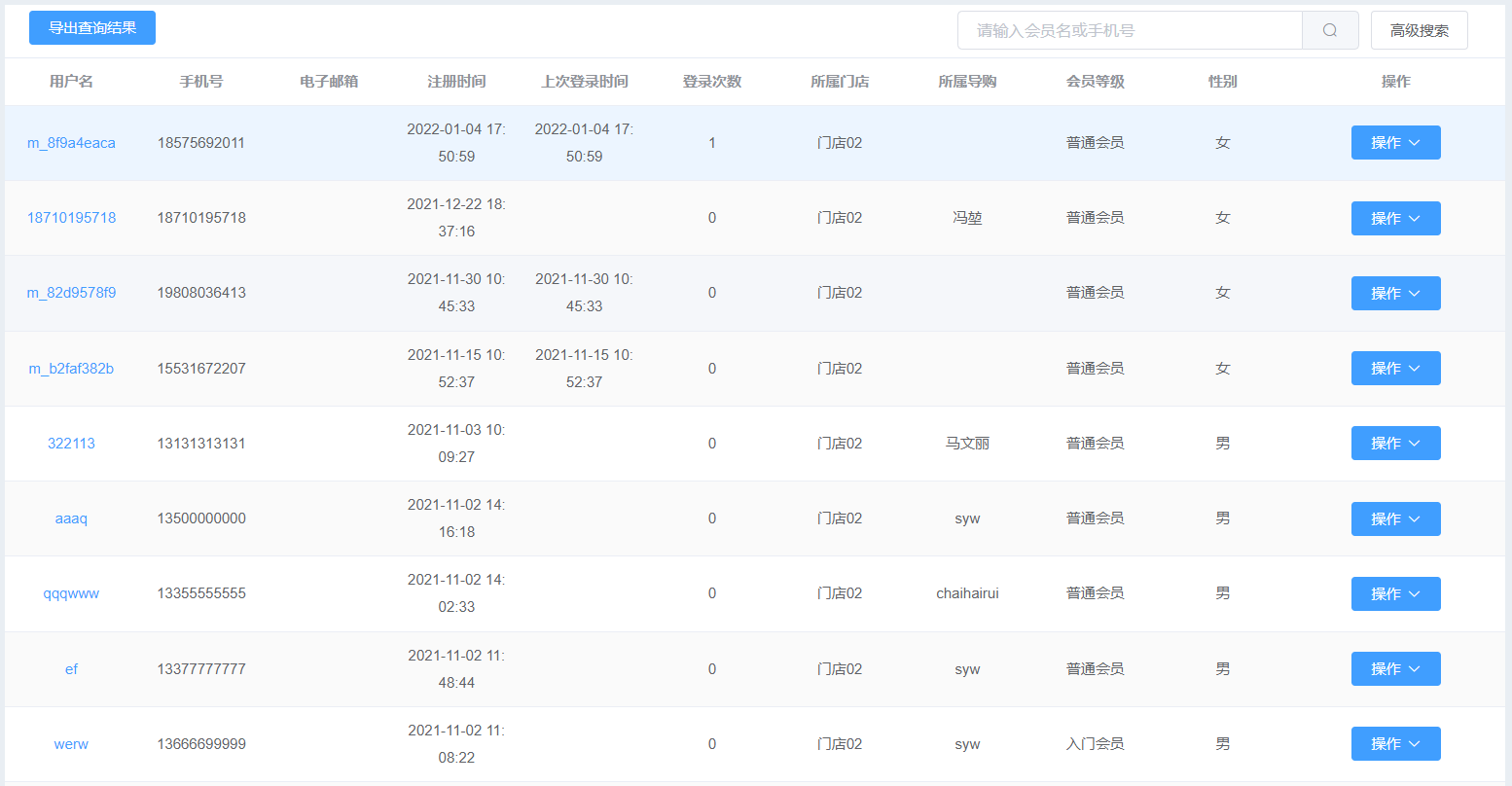Click phone number 13355555555

pyautogui.click(x=201, y=593)
